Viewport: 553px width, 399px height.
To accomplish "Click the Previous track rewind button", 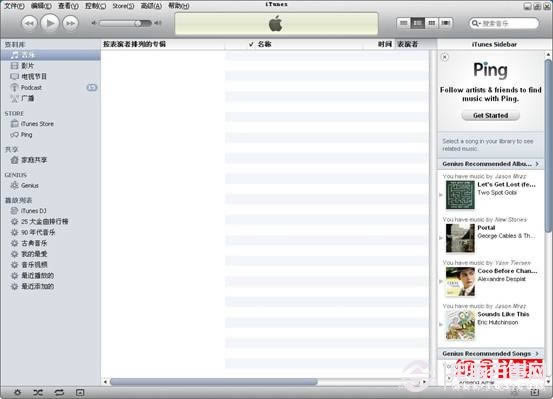I will pyautogui.click(x=29, y=23).
